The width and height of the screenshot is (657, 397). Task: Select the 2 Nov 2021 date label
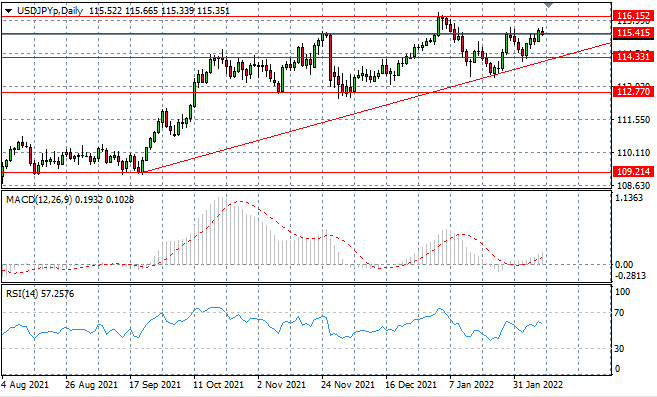[x=281, y=384]
